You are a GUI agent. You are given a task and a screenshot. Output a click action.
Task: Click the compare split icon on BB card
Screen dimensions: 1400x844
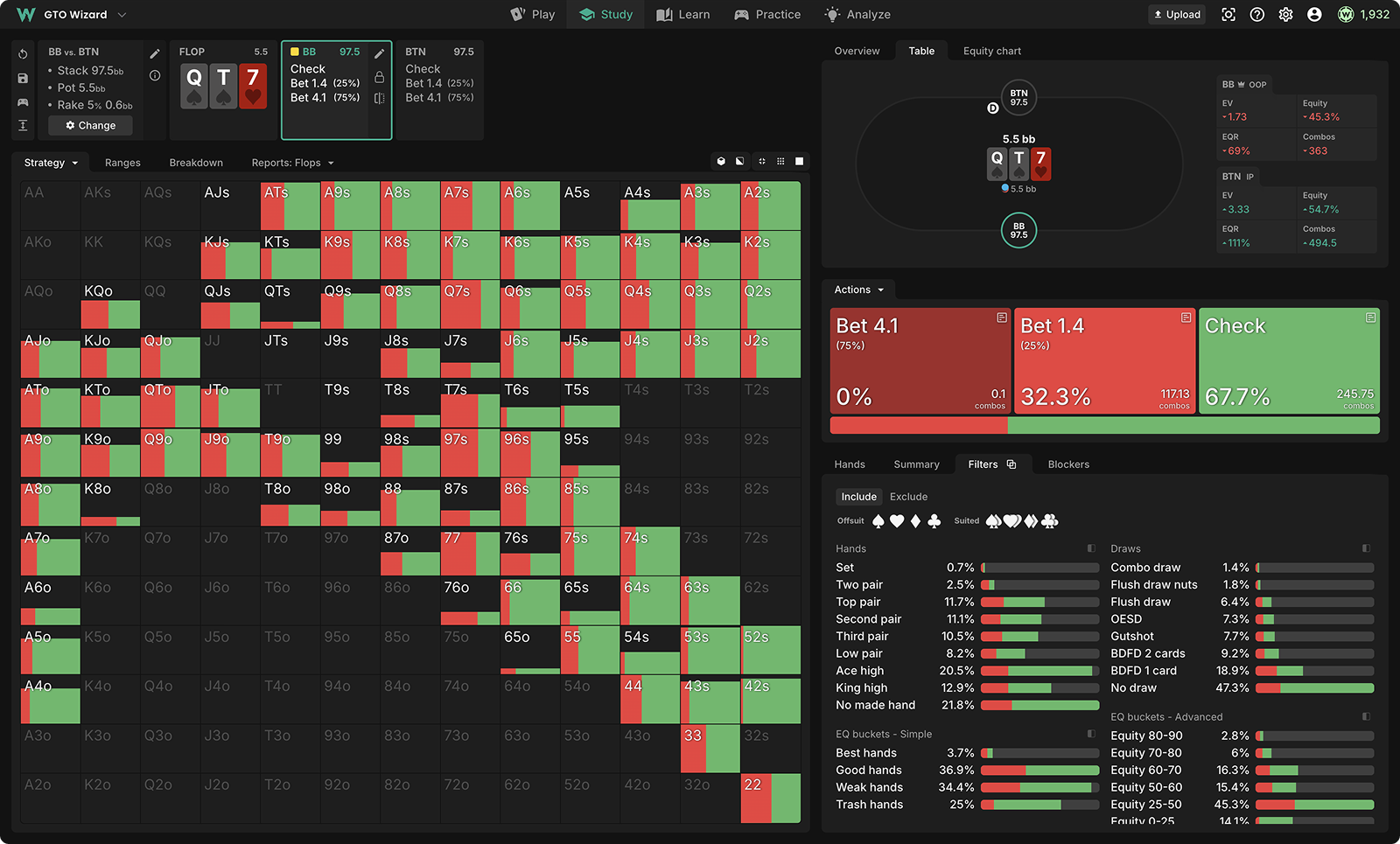point(380,98)
